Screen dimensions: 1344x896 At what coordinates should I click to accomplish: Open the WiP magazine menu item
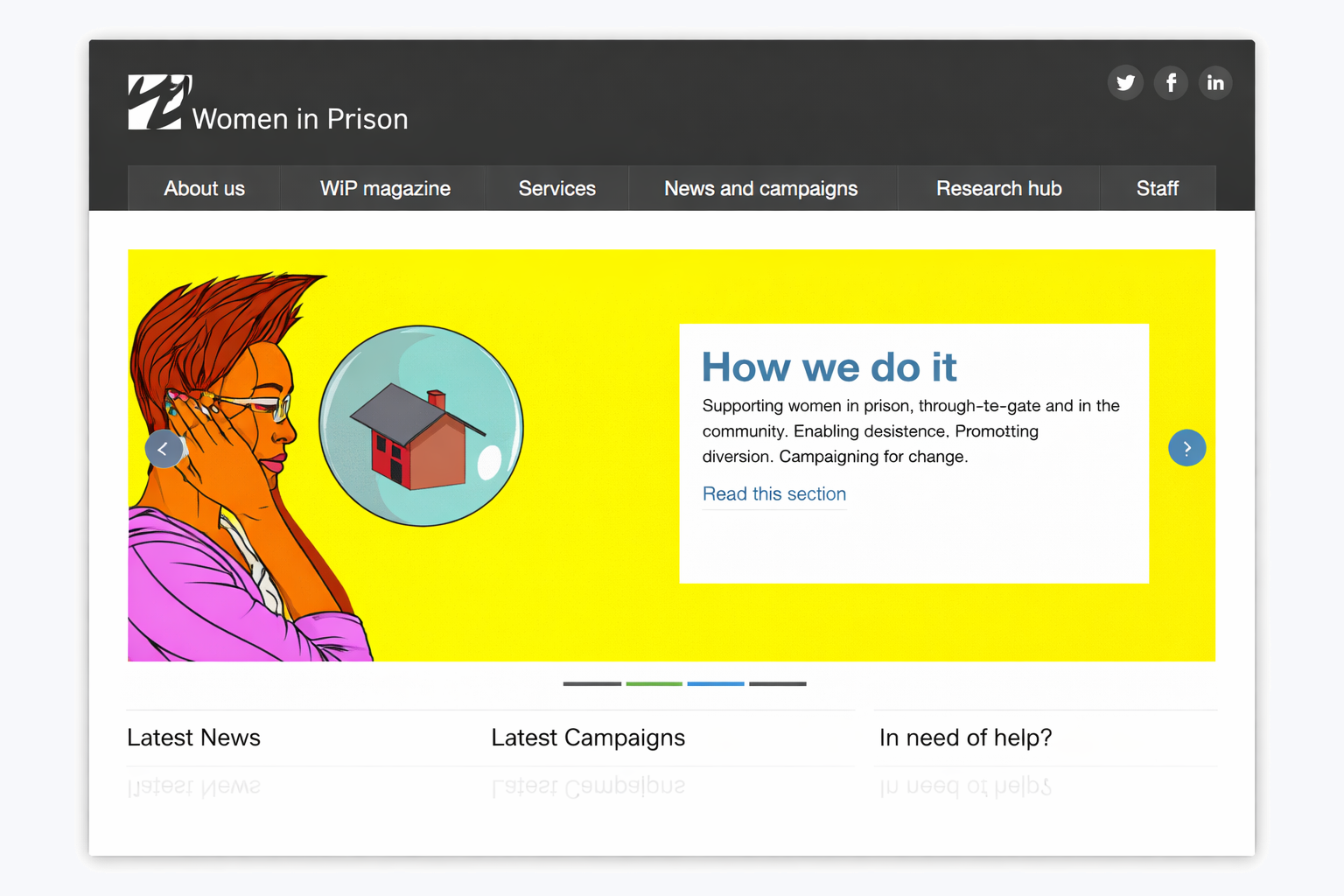coord(385,188)
